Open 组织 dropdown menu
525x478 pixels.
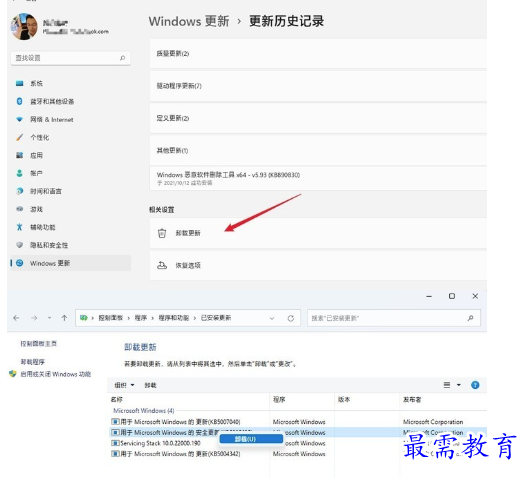(x=124, y=385)
